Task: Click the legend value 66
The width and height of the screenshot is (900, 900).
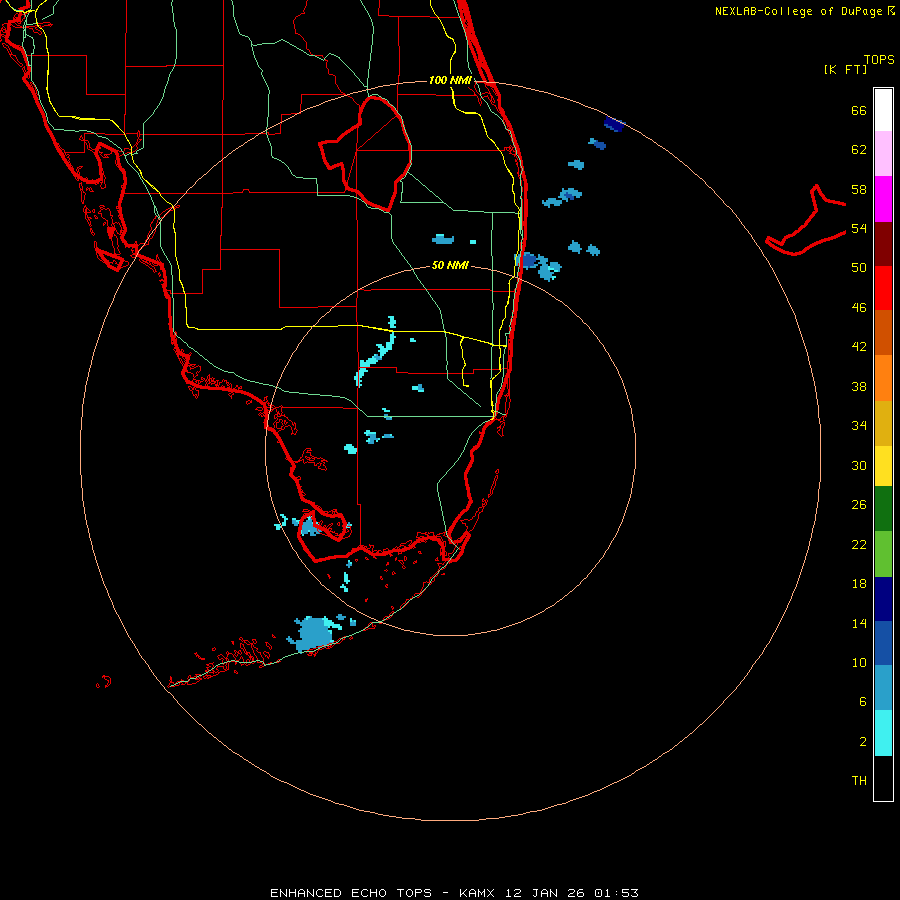Action: (x=859, y=110)
